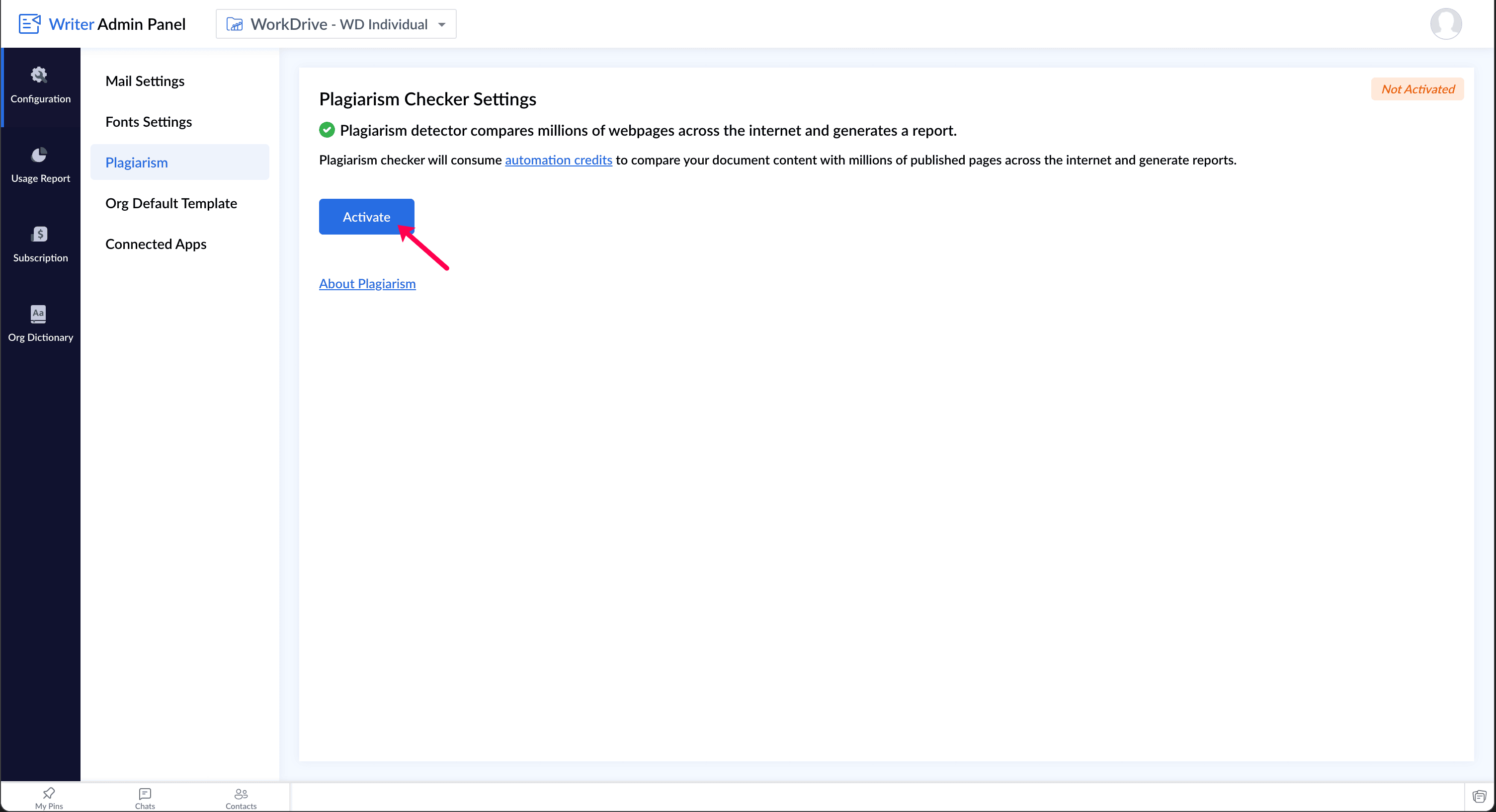
Task: Open Org Default Template settings
Action: pyautogui.click(x=171, y=203)
